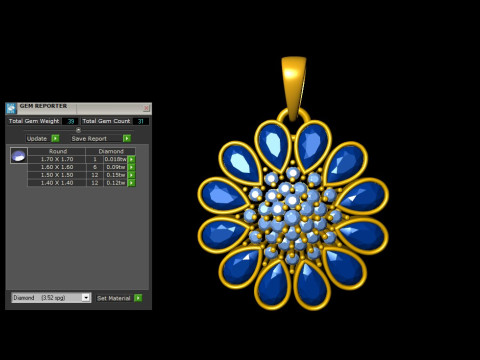The width and height of the screenshot is (480, 360).
Task: Click green arrow for the 1.60 X 1.60 row
Action: [131, 167]
